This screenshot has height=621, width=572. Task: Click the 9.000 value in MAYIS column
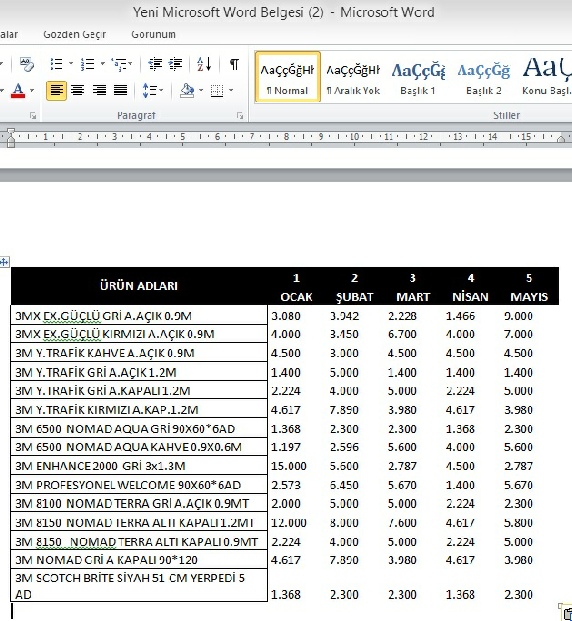pos(518,316)
